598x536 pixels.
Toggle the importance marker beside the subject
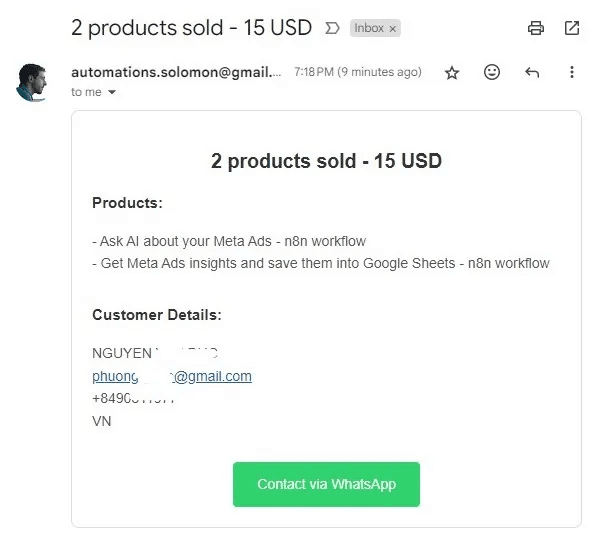[x=332, y=28]
